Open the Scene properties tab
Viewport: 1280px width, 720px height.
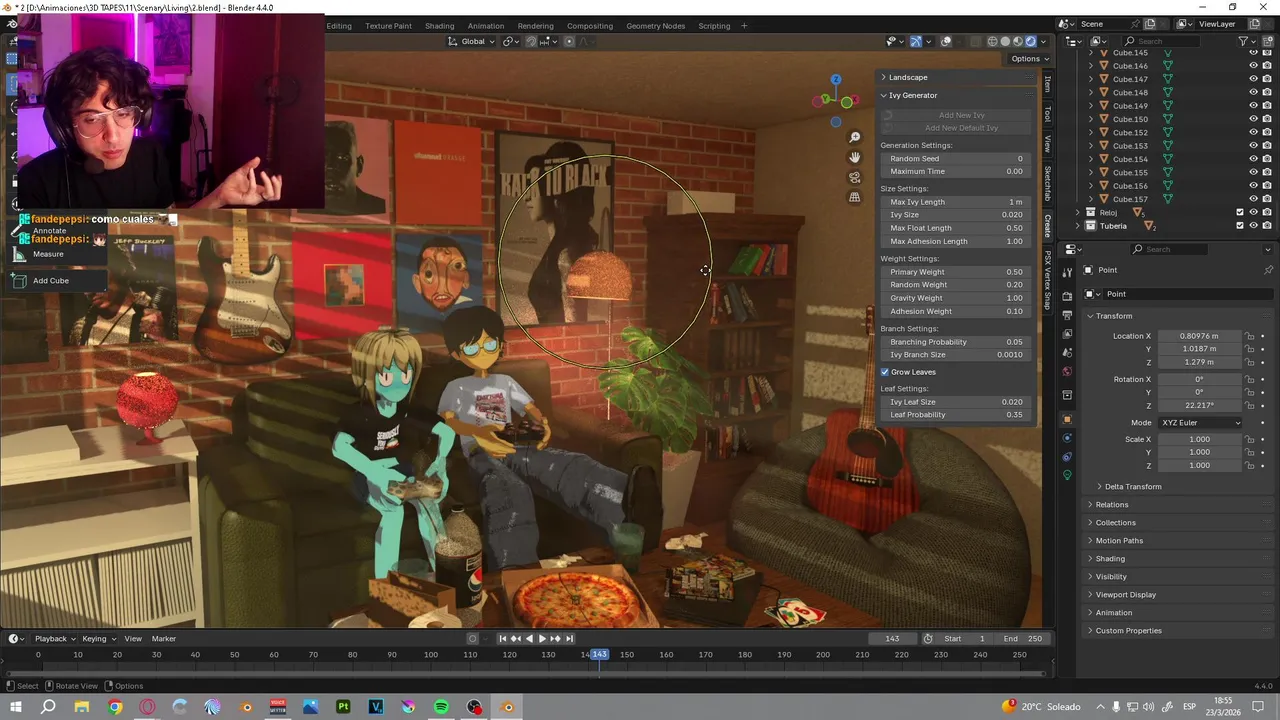[1068, 353]
